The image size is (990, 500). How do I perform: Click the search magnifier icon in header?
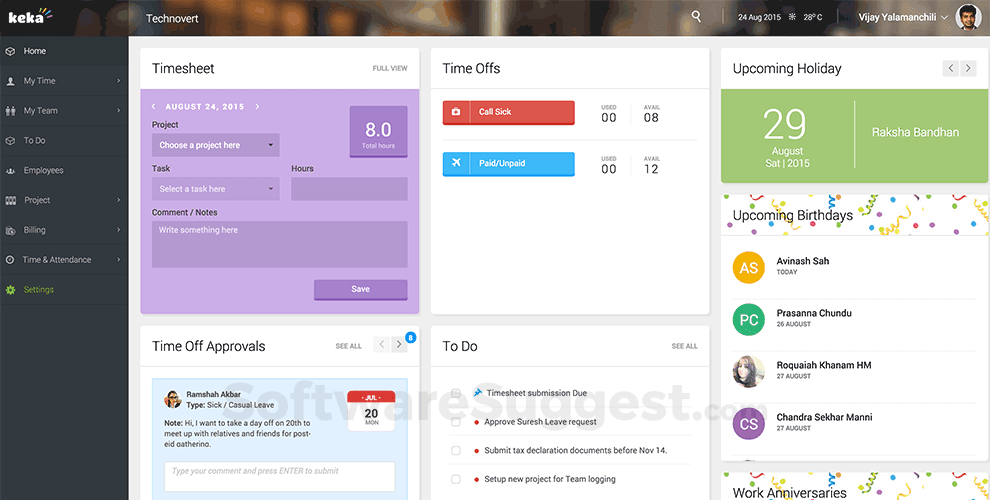pos(696,17)
